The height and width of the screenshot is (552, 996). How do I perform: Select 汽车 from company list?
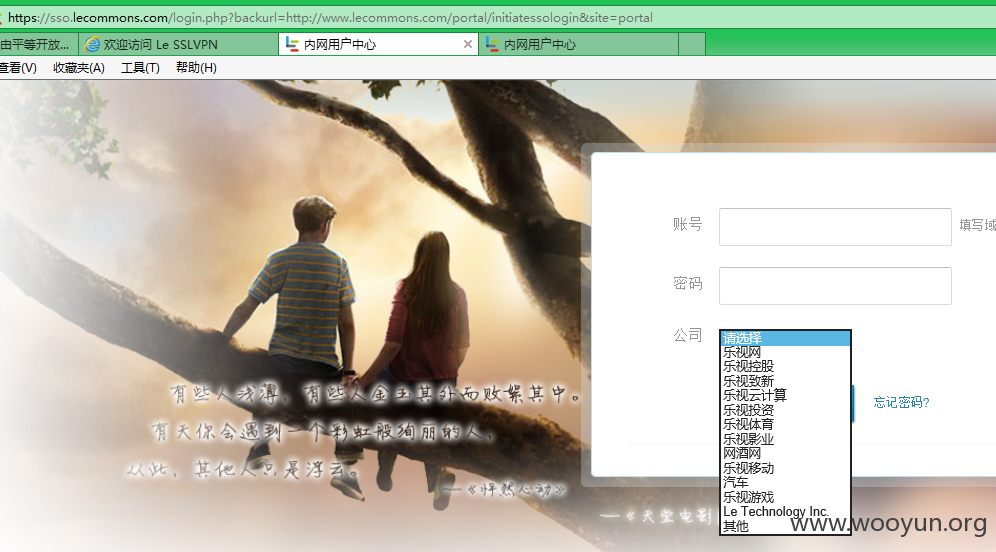point(786,483)
